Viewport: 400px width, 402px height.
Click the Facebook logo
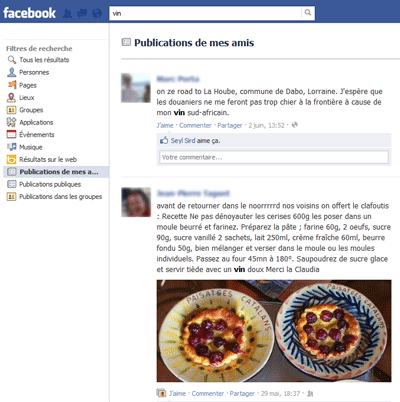click(29, 13)
